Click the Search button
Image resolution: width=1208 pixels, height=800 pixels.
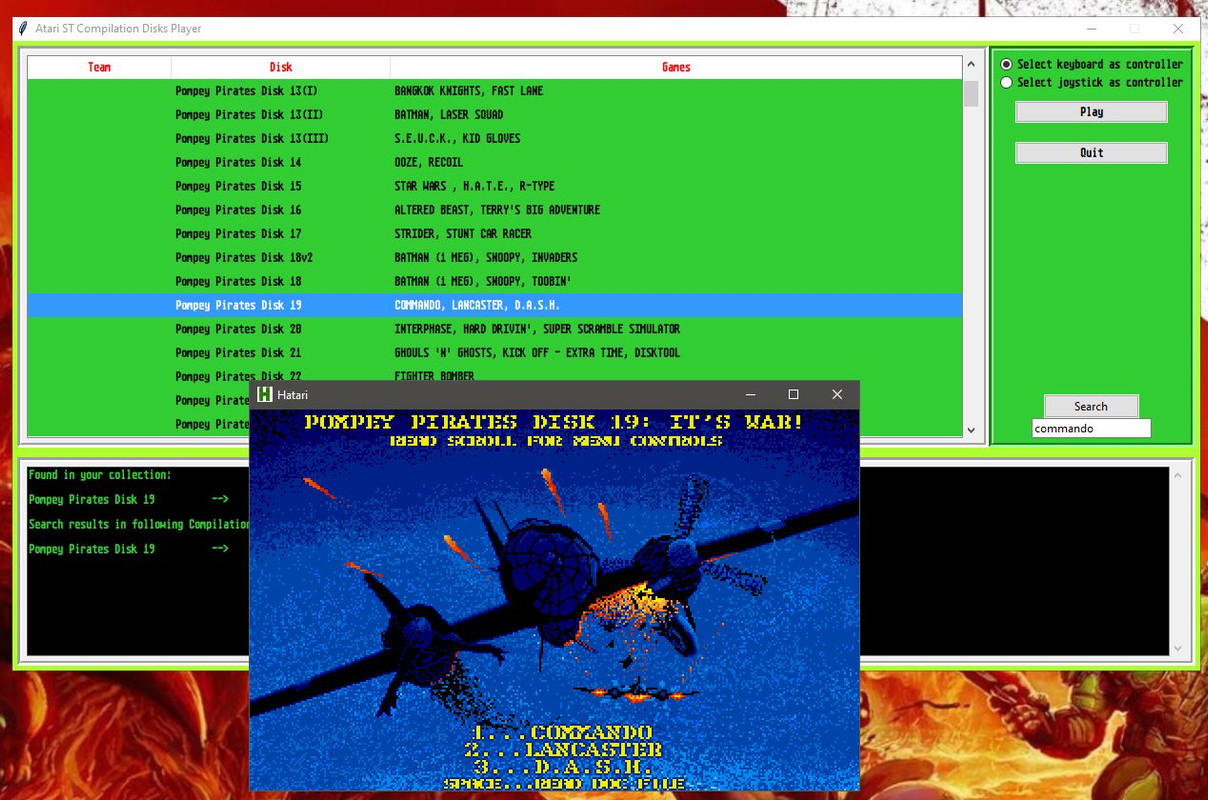(x=1091, y=406)
